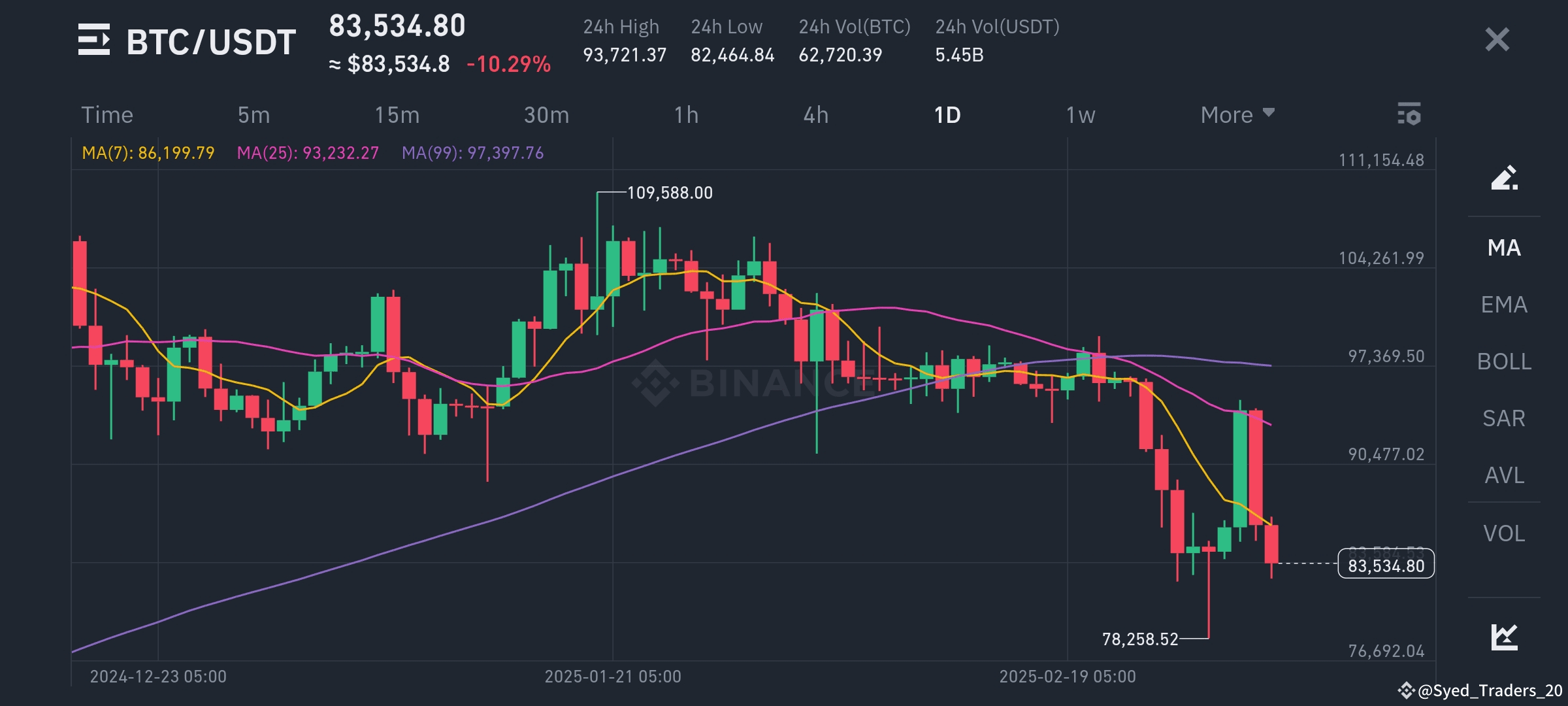Choose the 15m chart interval
This screenshot has height=706, width=1568.
[x=397, y=115]
